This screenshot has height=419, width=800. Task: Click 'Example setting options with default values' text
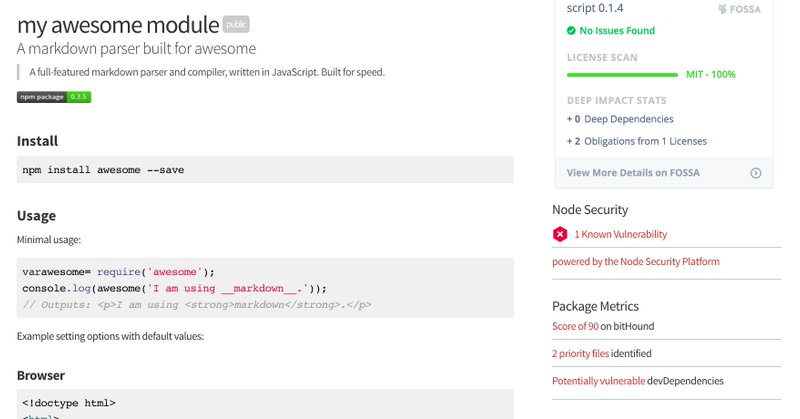pos(110,336)
